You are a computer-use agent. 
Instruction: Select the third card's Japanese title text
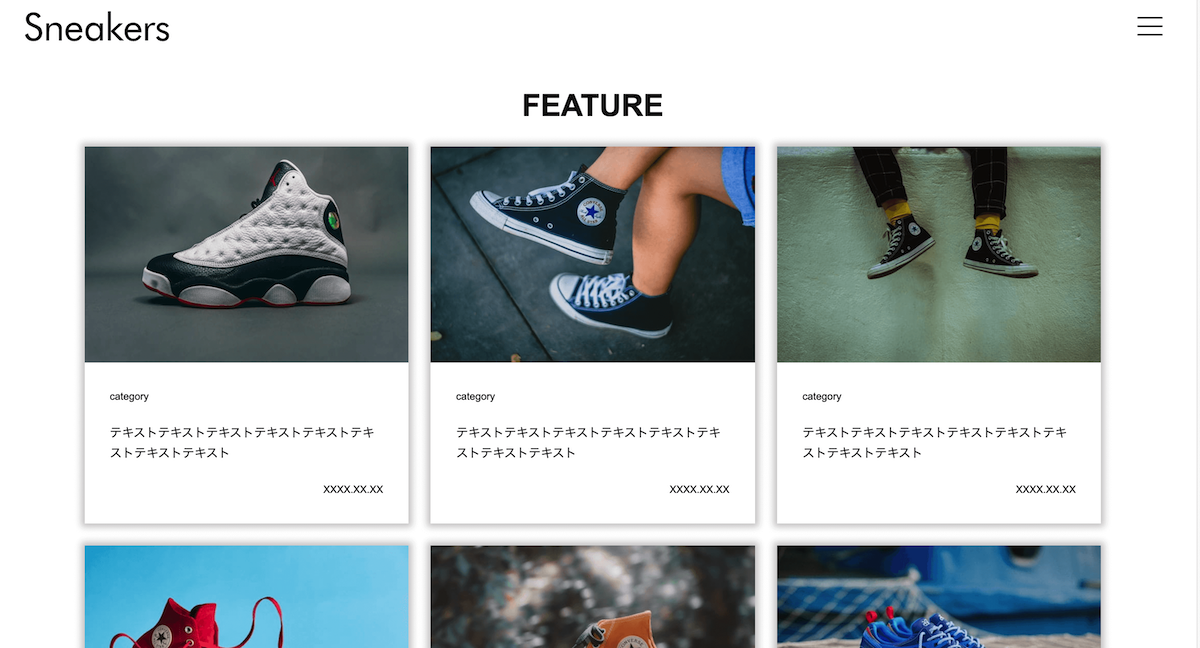point(934,442)
